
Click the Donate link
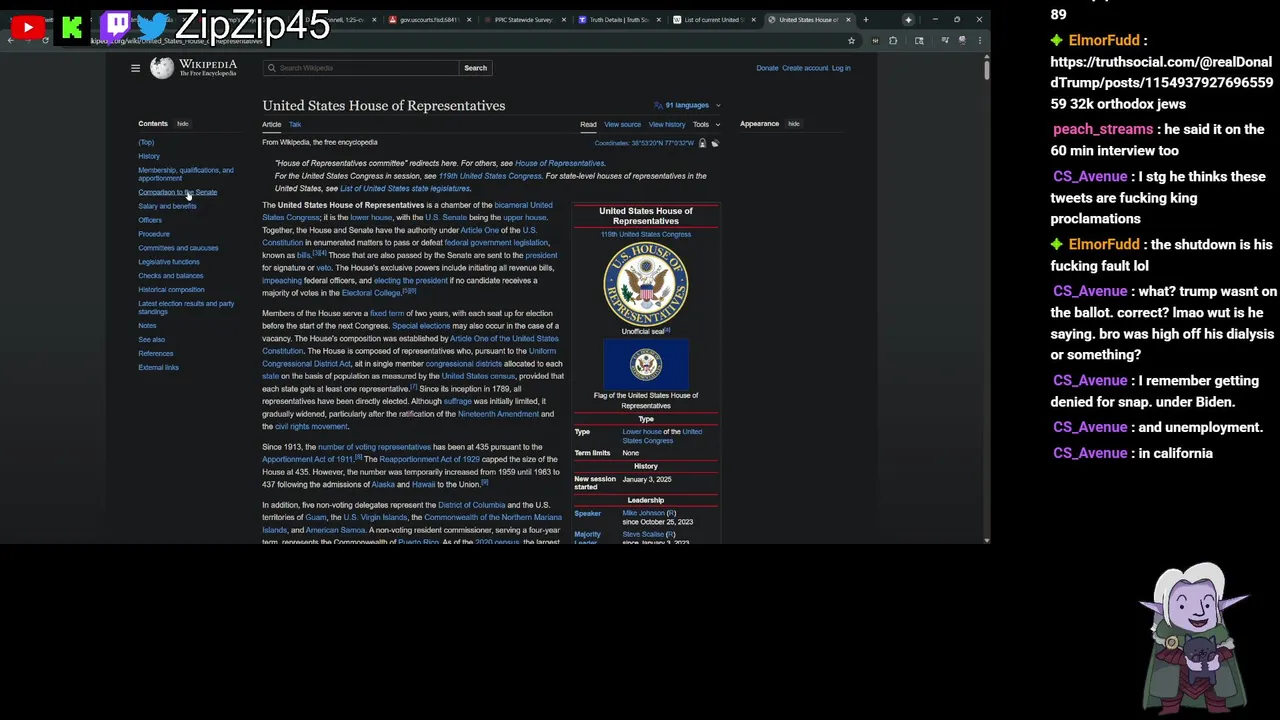(767, 68)
